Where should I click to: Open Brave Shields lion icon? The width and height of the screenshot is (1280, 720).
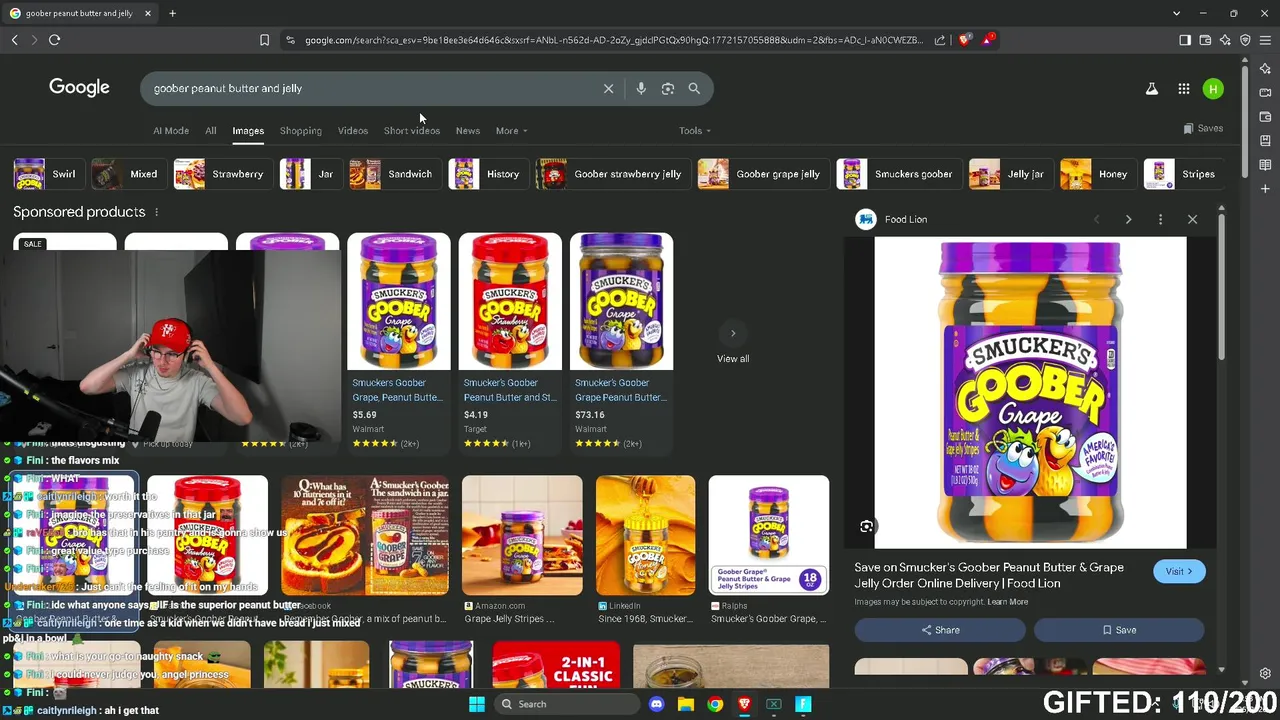point(965,40)
